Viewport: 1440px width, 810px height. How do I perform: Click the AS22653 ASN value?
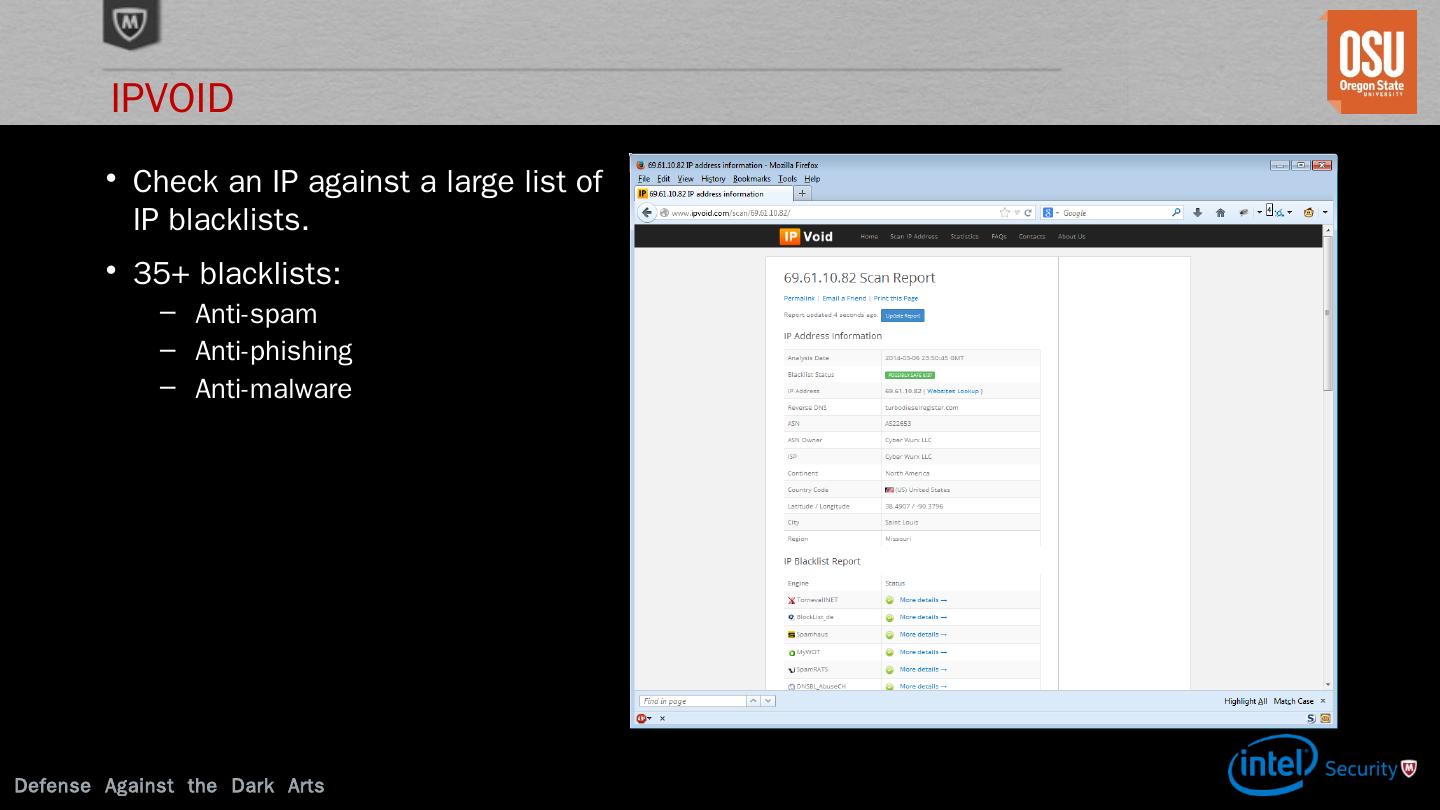point(898,424)
